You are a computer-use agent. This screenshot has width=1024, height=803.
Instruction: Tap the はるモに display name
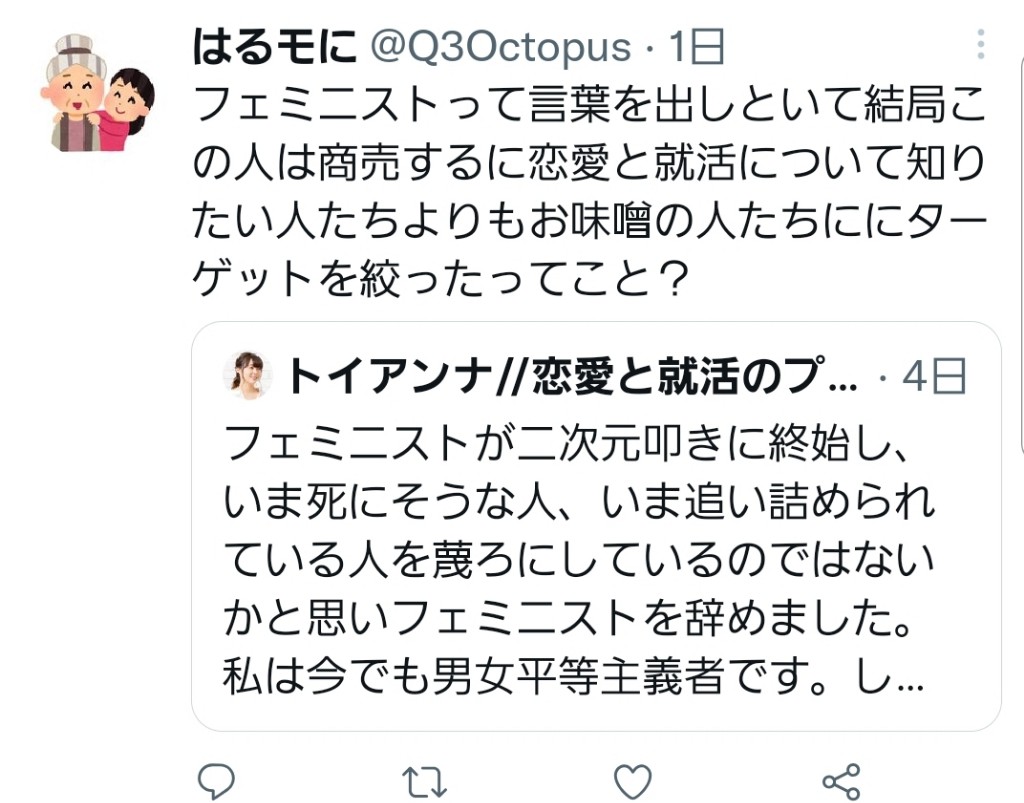click(x=275, y=47)
